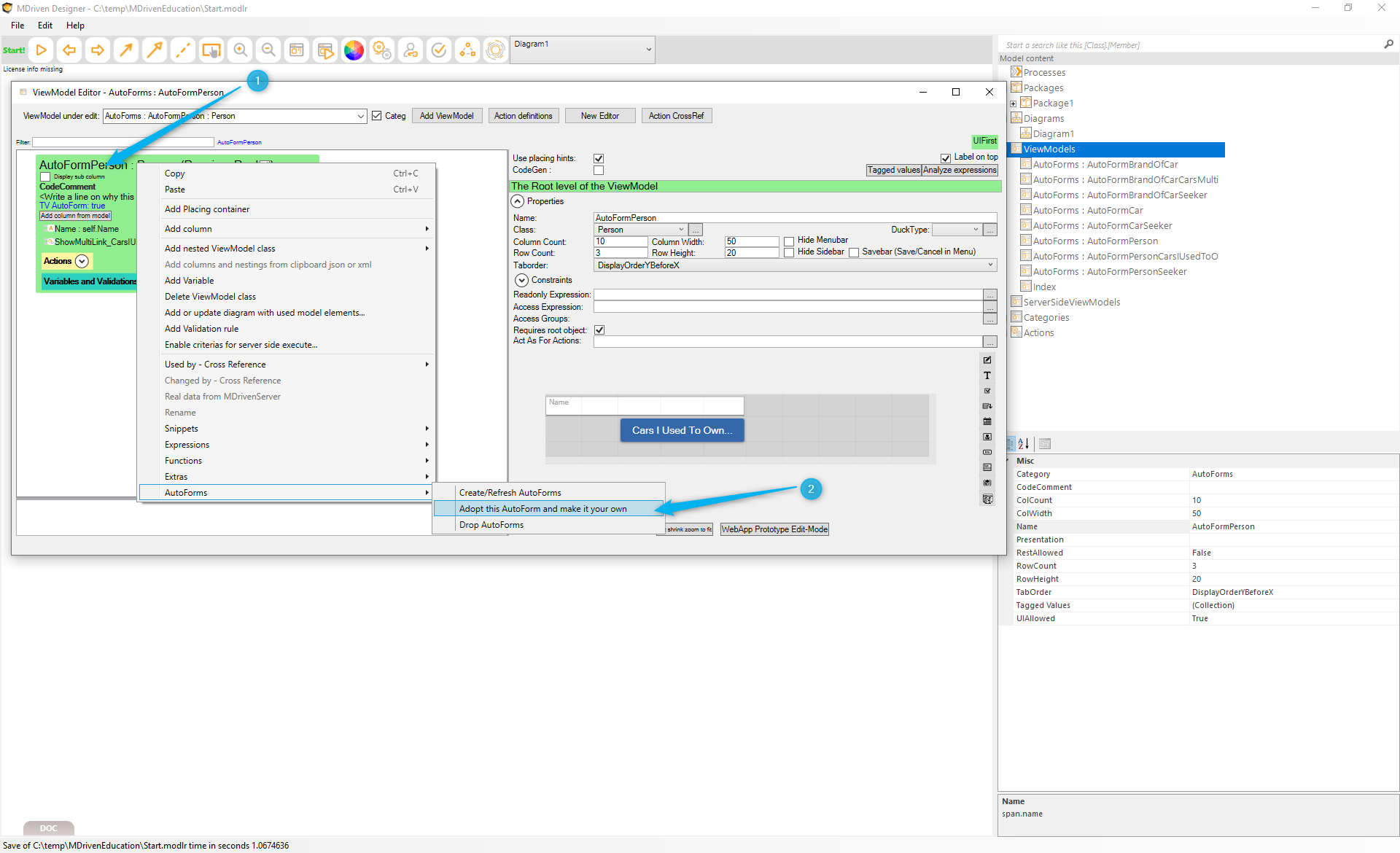This screenshot has height=853, width=1400.
Task: Toggle the Use placing hints checkbox
Action: (599, 158)
